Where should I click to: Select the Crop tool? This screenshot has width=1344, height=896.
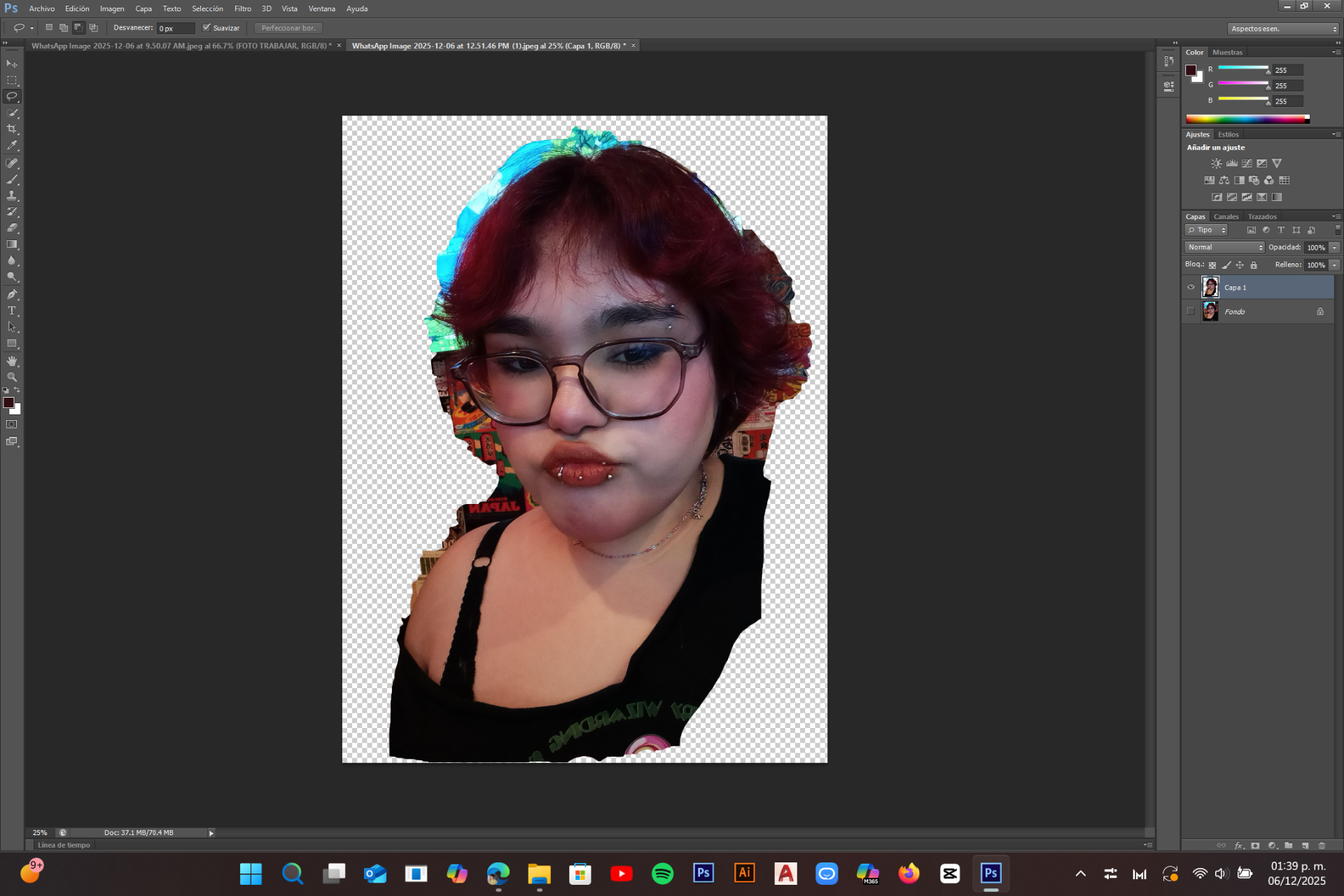click(12, 129)
